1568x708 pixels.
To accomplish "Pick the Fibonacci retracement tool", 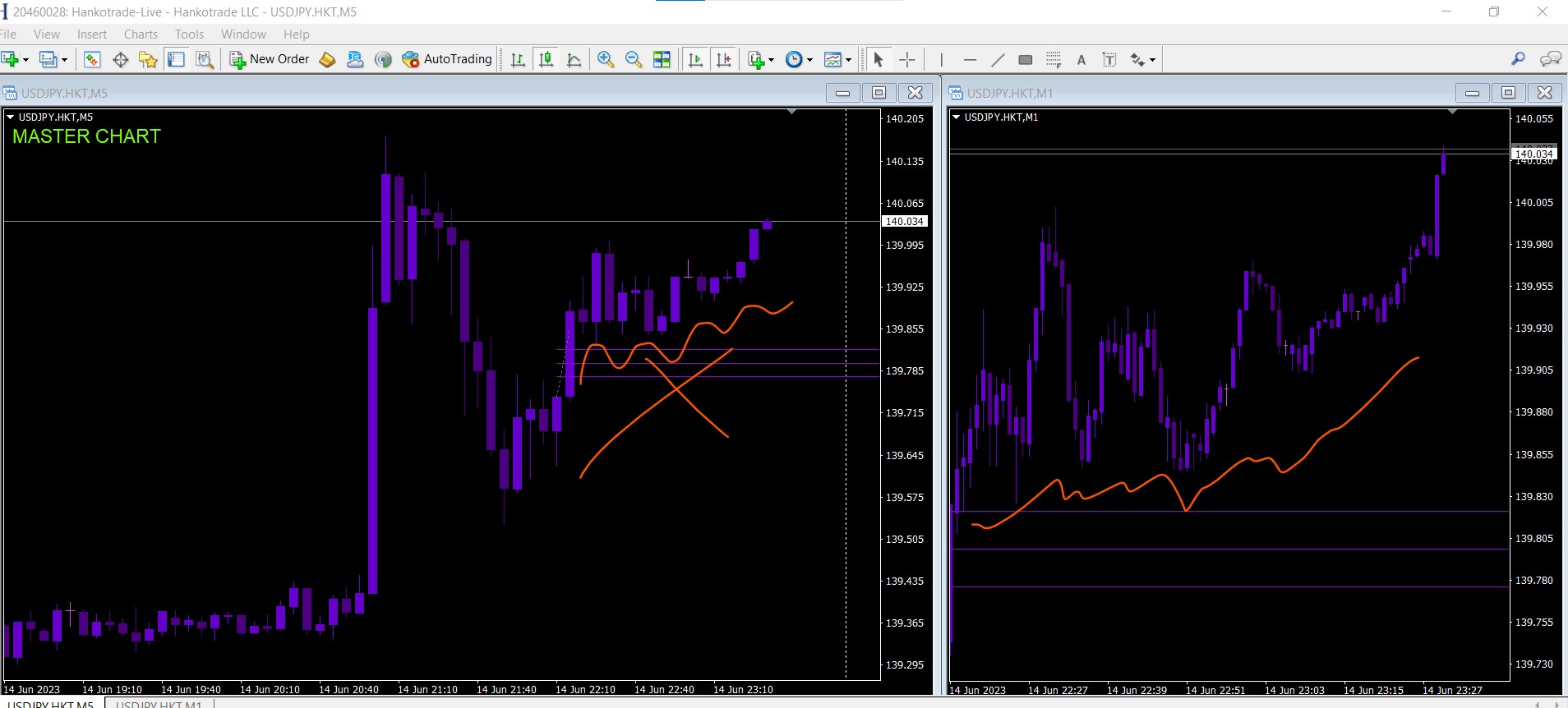I will click(x=1054, y=59).
